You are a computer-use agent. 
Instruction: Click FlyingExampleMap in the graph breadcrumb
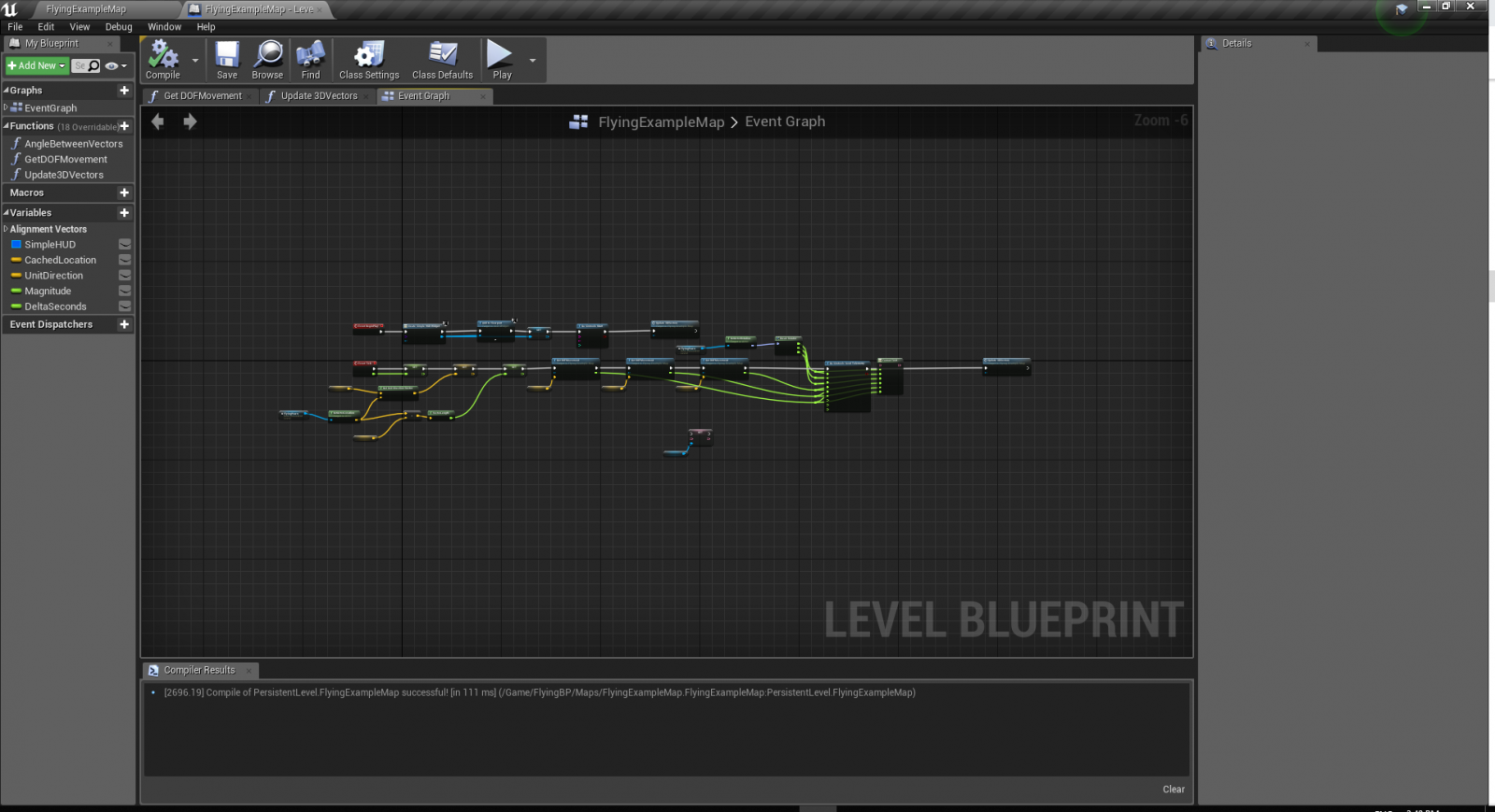point(662,121)
